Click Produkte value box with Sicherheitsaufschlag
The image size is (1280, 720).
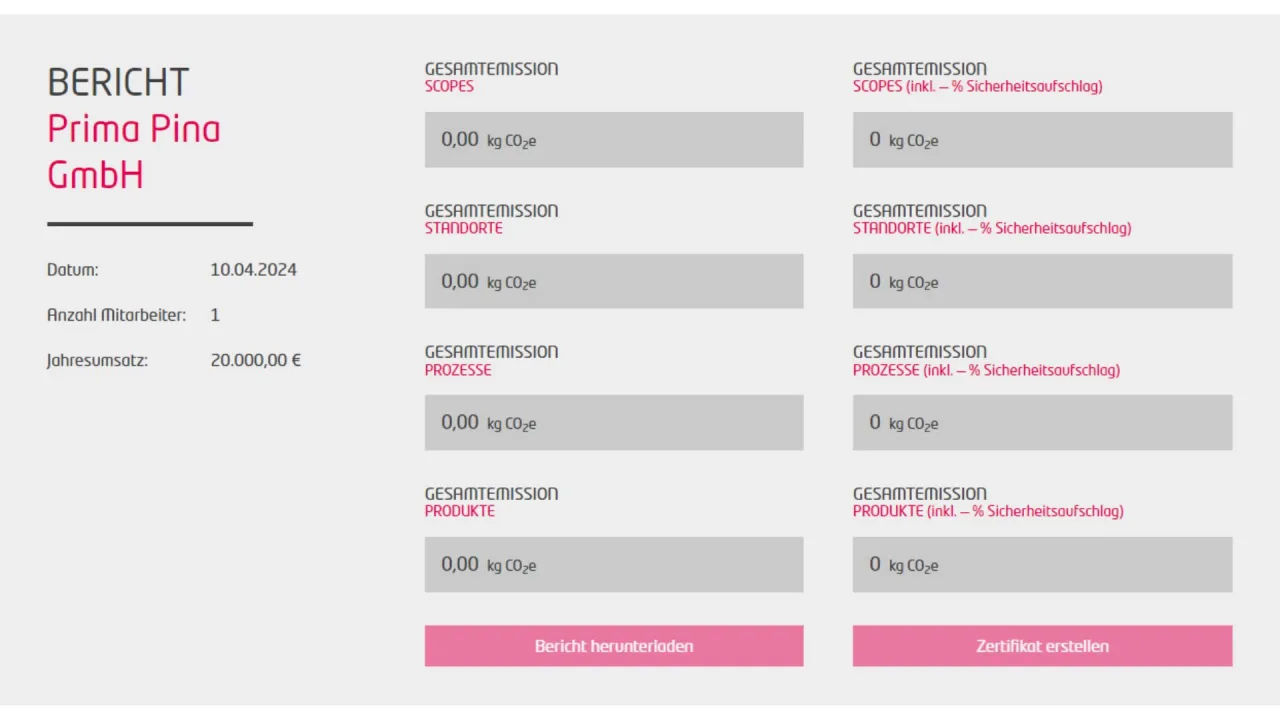pyautogui.click(x=1042, y=565)
